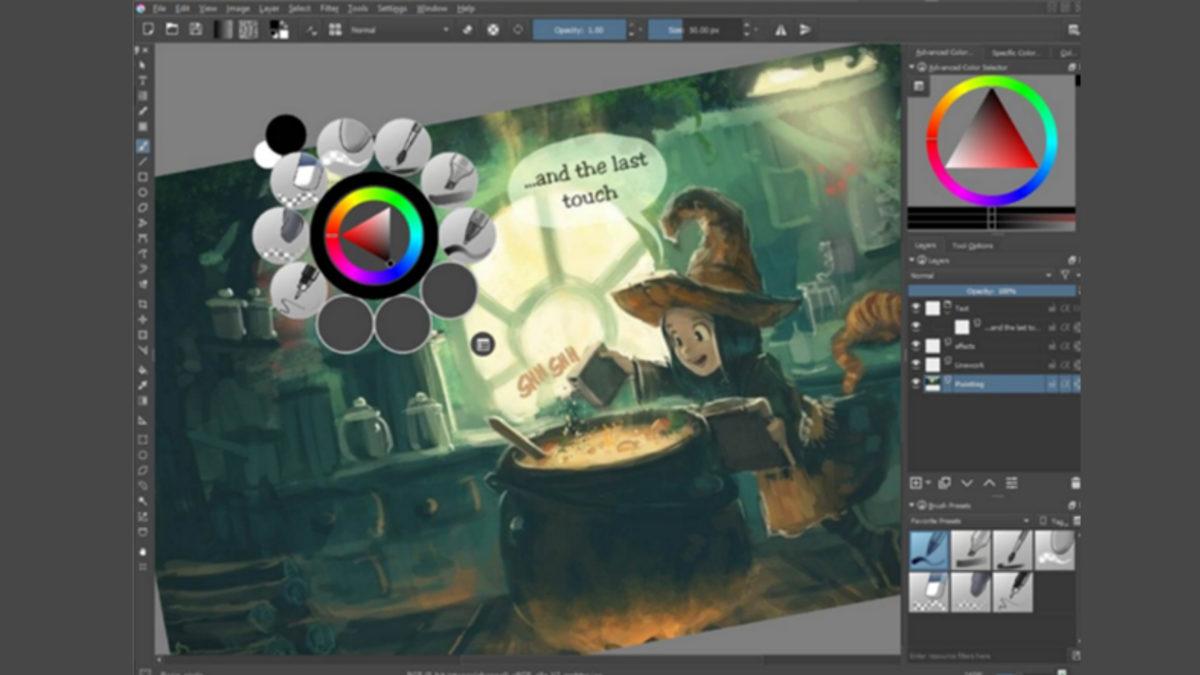Switch to the Tool Options tab

point(975,246)
